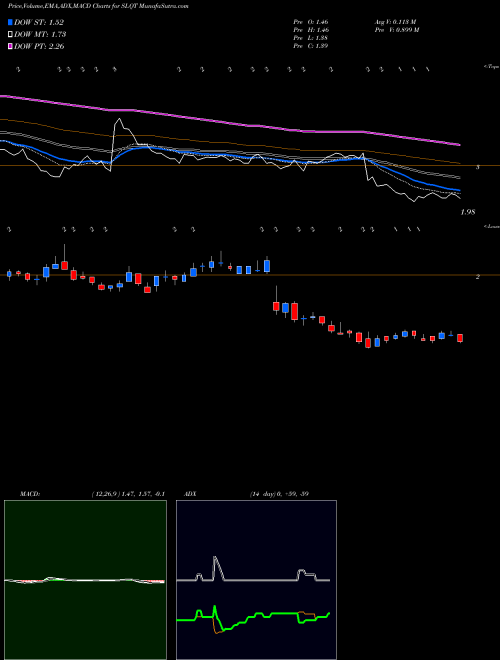Viewport: 500px width, 660px height.
Task: Select the DOW PT: 2.26 label
Action: coord(39,46)
